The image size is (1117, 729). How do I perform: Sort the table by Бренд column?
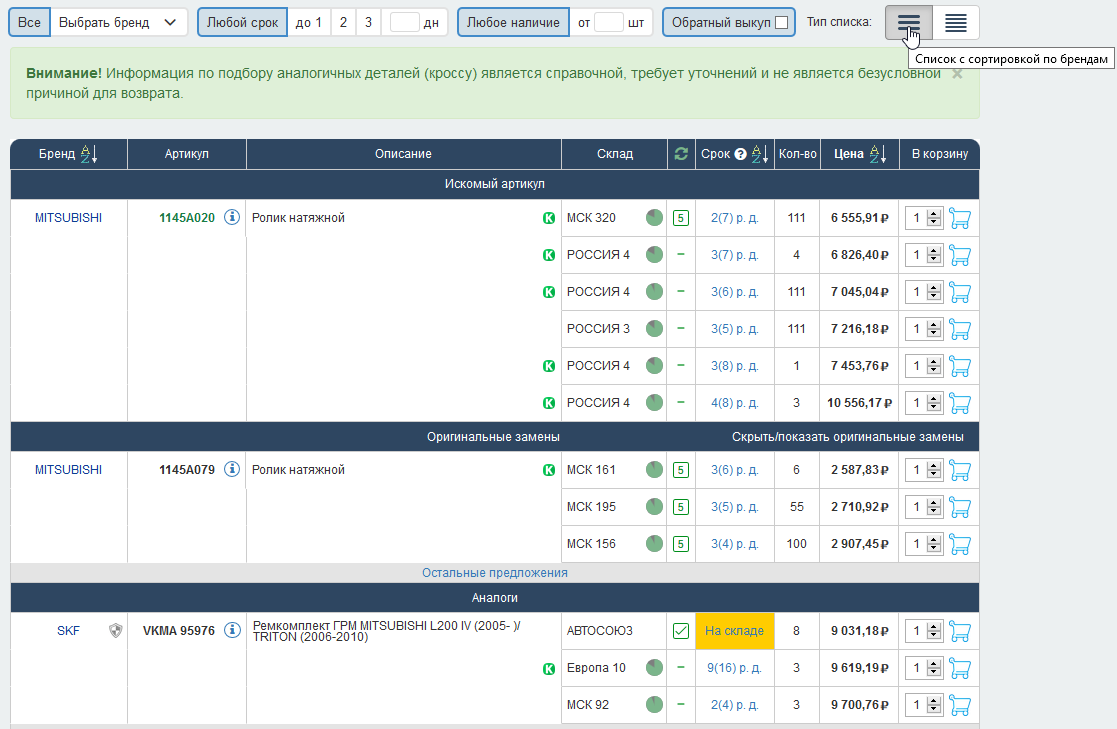coord(88,154)
